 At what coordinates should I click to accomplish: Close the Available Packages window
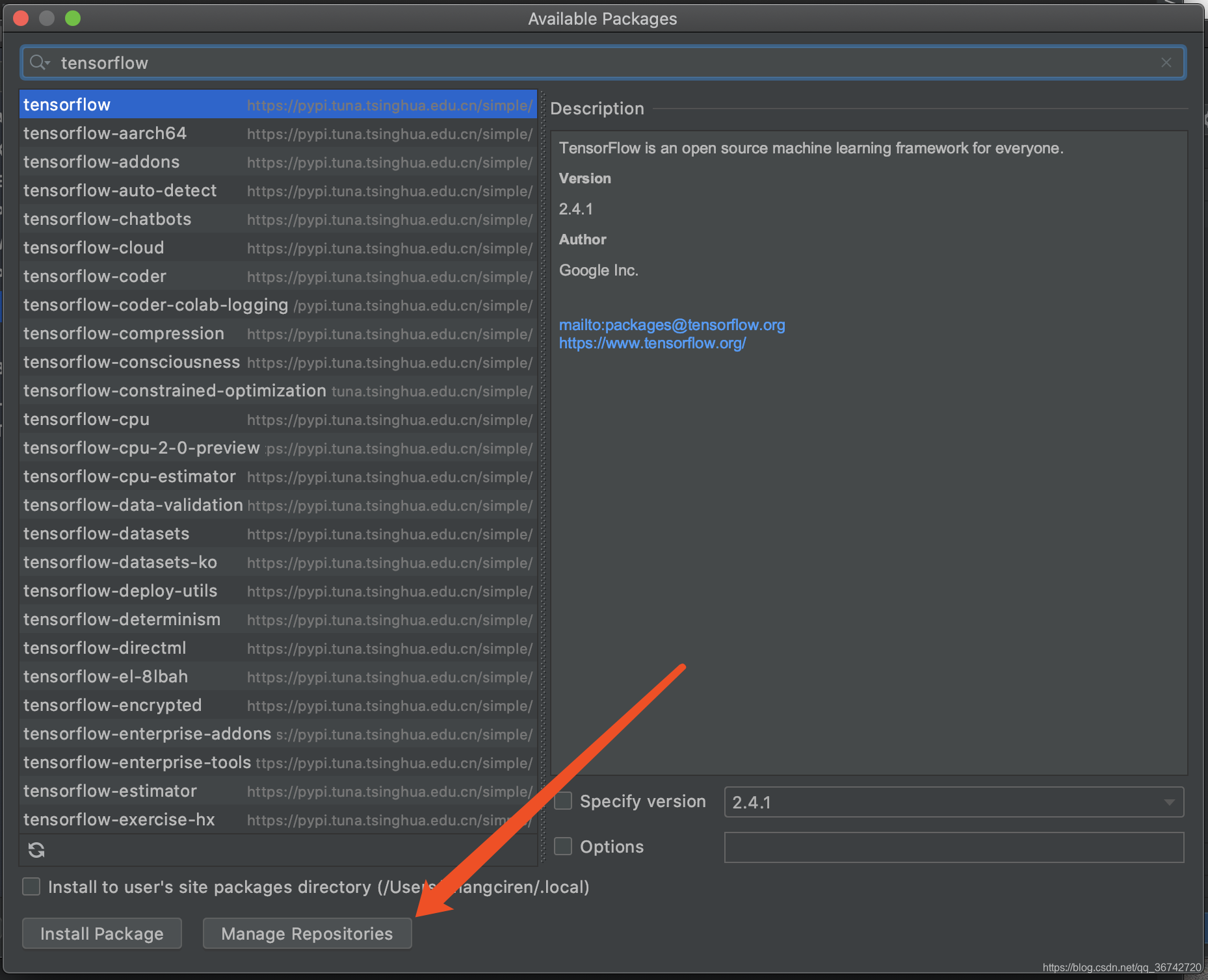tap(21, 18)
